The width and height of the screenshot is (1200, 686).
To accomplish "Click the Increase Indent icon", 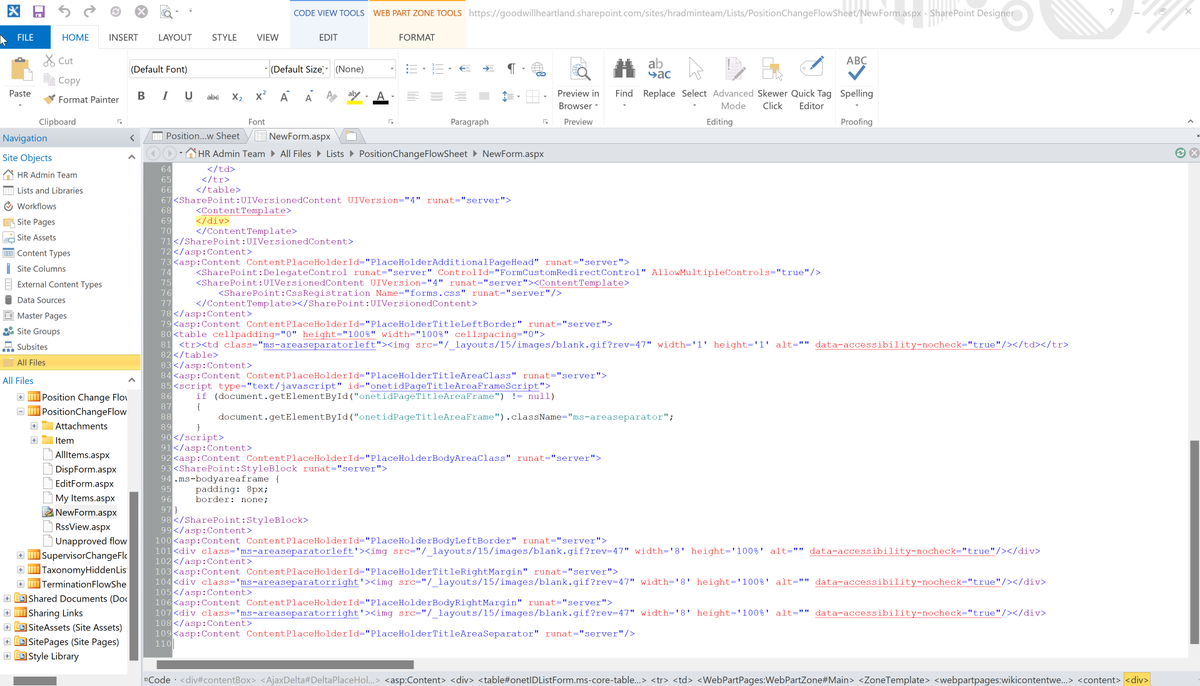I will coord(488,69).
